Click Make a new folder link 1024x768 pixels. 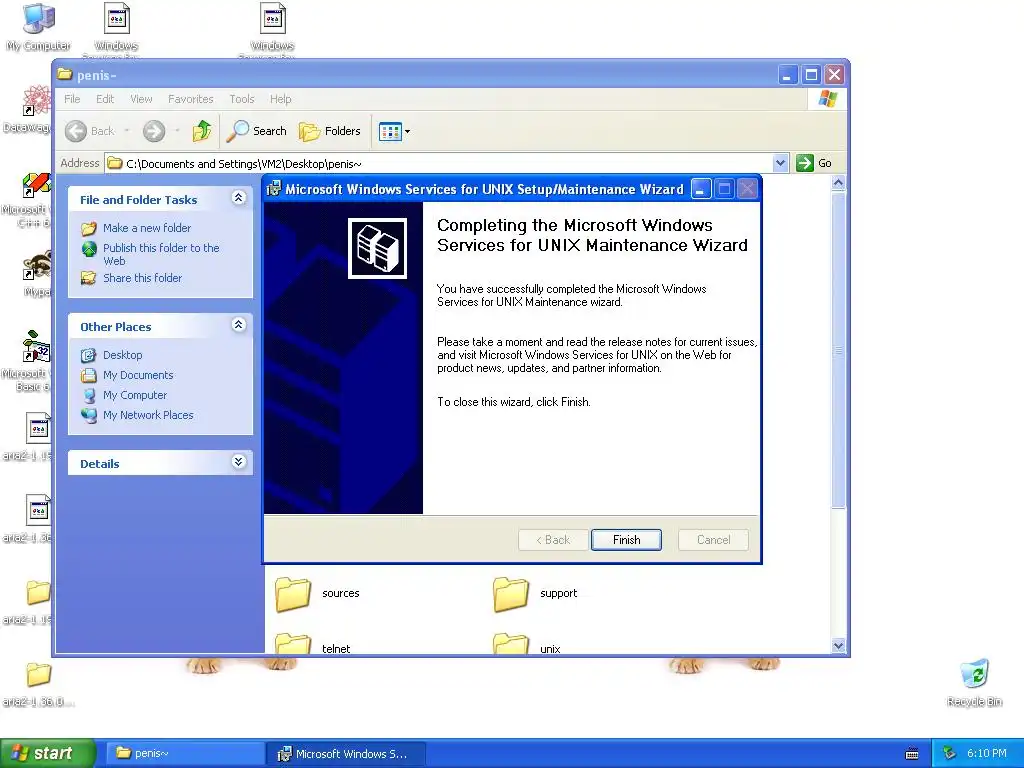(x=147, y=228)
